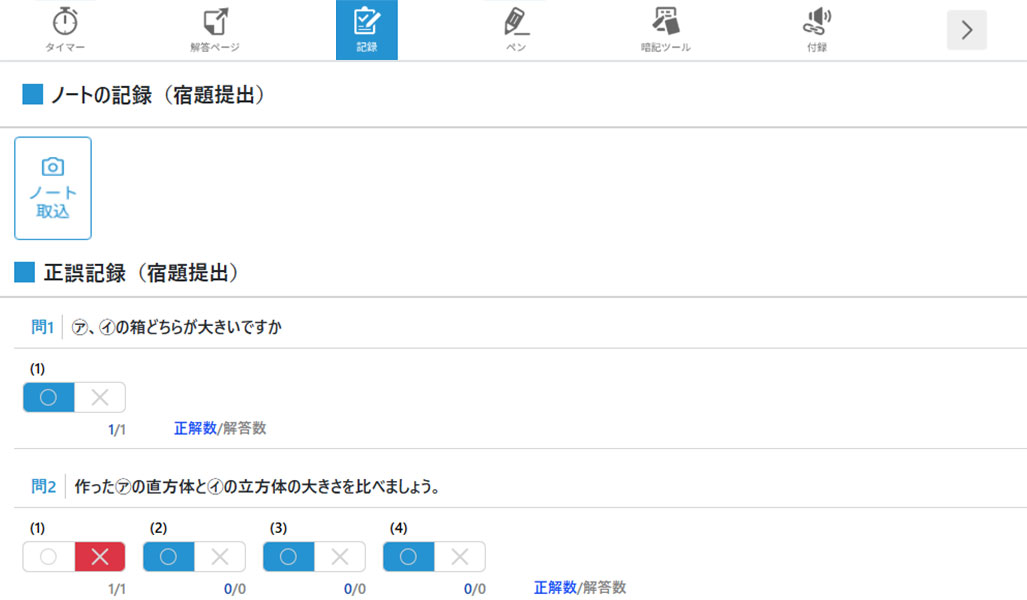Toggle 問2 (4) correct circle button
Viewport: 1027px width, 600px height.
[408, 557]
